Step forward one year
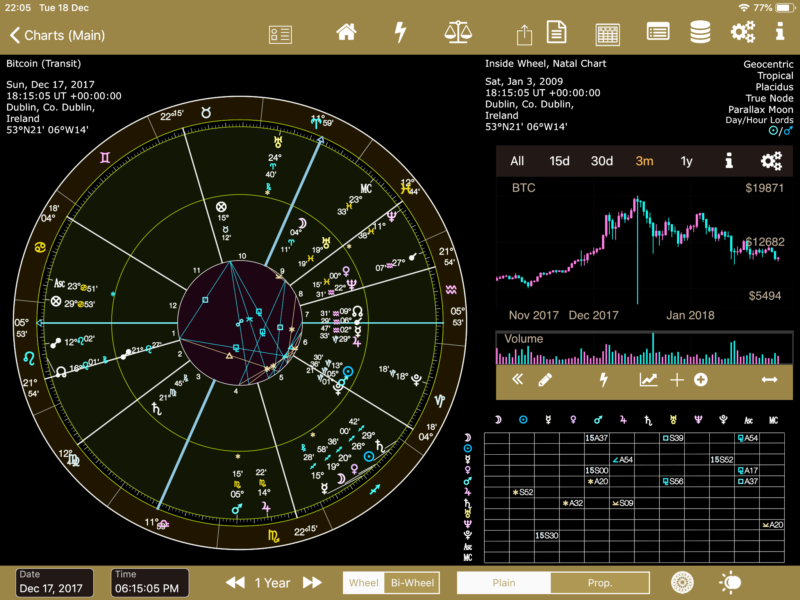The height and width of the screenshot is (600, 800). [x=312, y=582]
